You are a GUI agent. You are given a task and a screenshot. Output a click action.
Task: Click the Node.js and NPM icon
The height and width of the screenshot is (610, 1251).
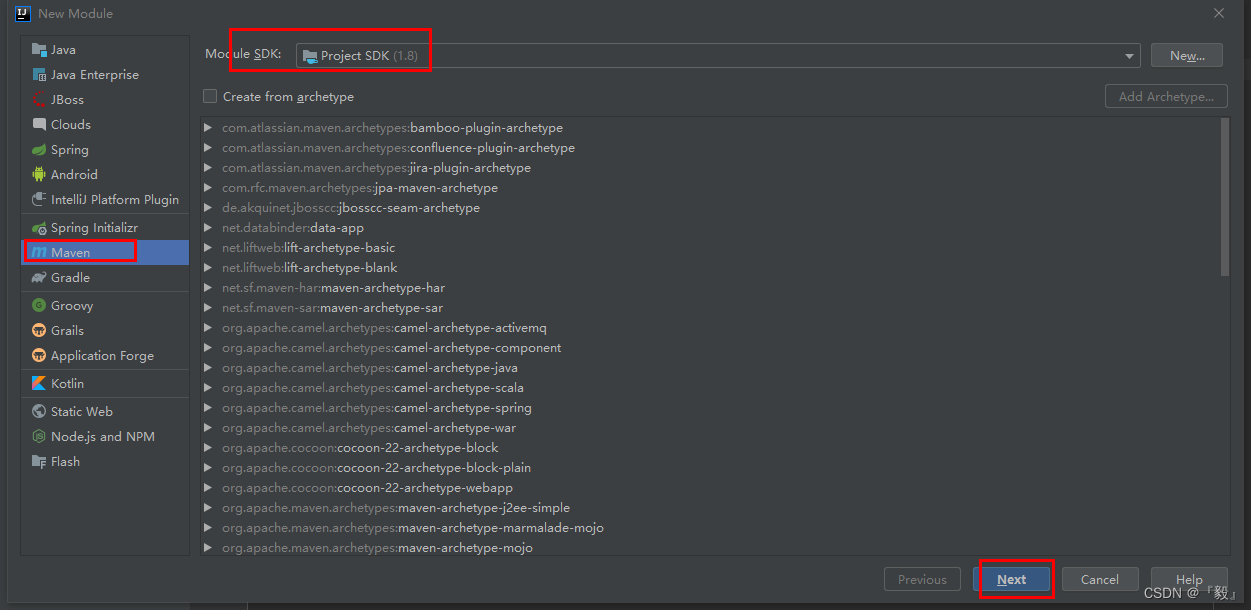click(x=39, y=437)
